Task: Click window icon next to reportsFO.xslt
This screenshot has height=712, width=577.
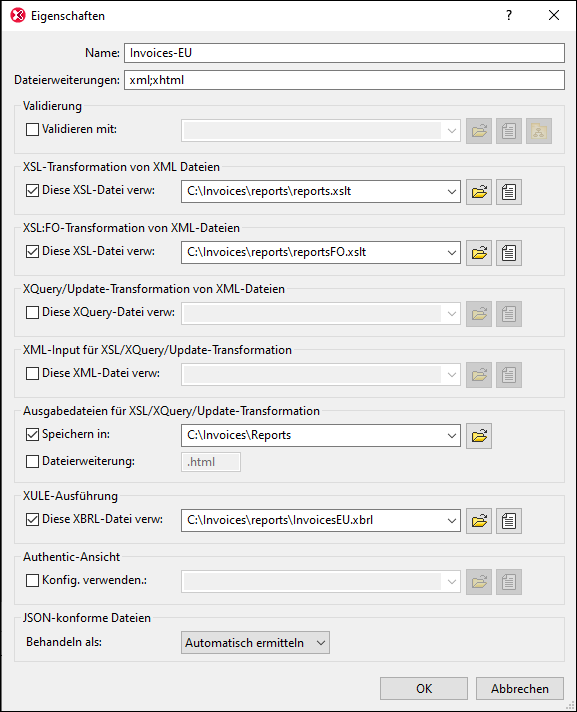Action: pos(508,253)
